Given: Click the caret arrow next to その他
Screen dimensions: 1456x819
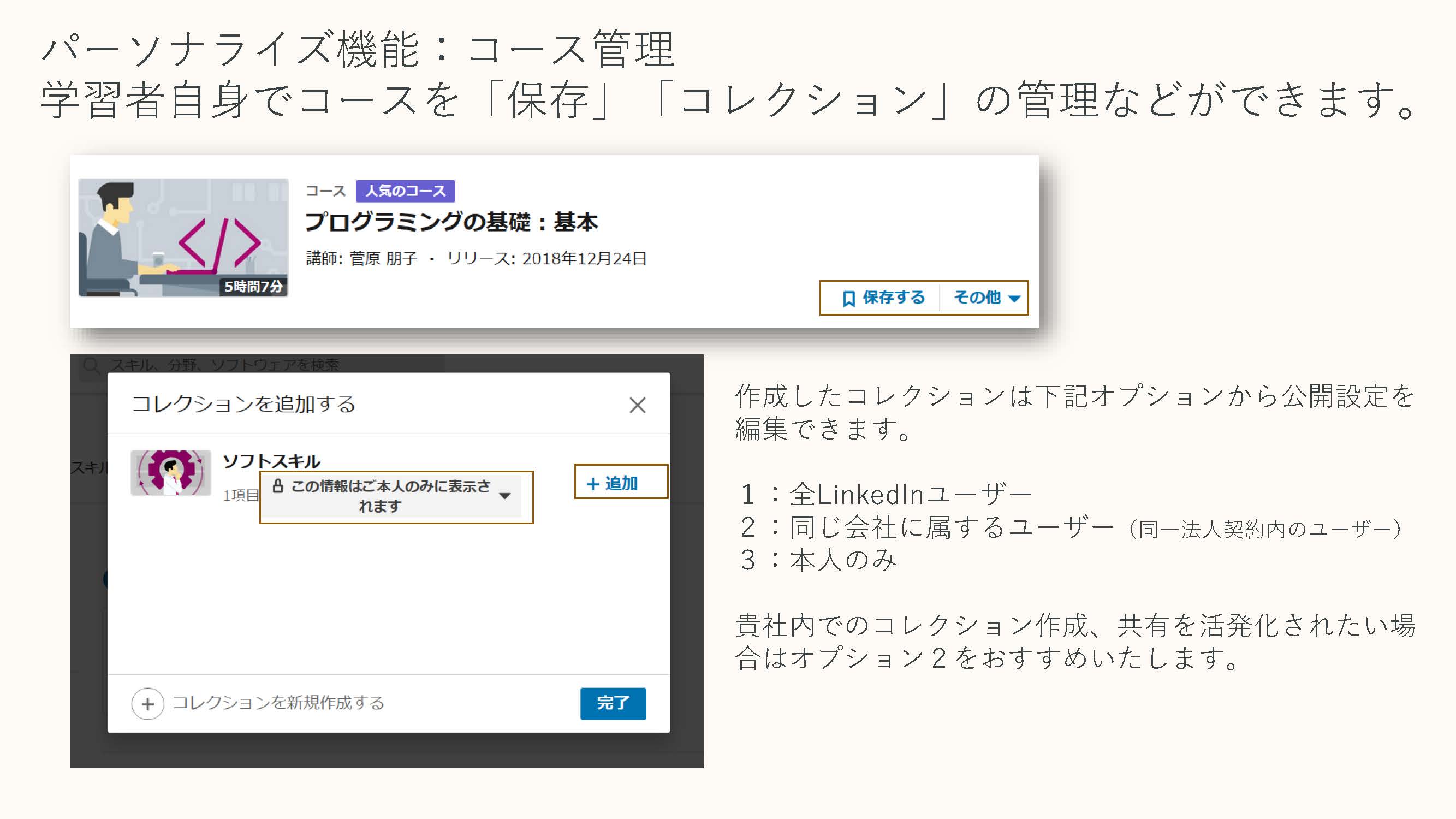Looking at the screenshot, I should tap(1014, 299).
